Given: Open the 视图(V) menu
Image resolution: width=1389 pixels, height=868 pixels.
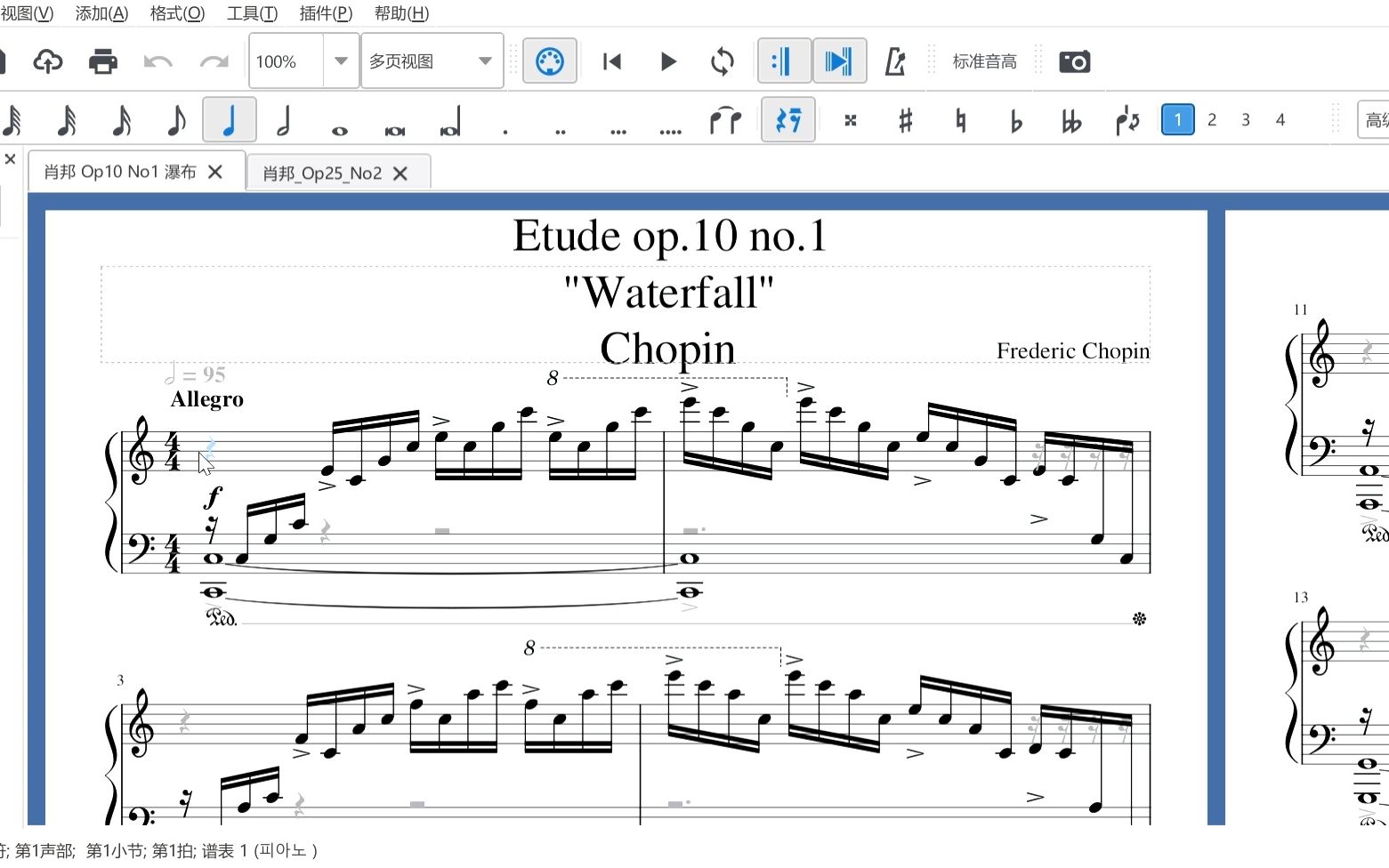Looking at the screenshot, I should (x=27, y=13).
